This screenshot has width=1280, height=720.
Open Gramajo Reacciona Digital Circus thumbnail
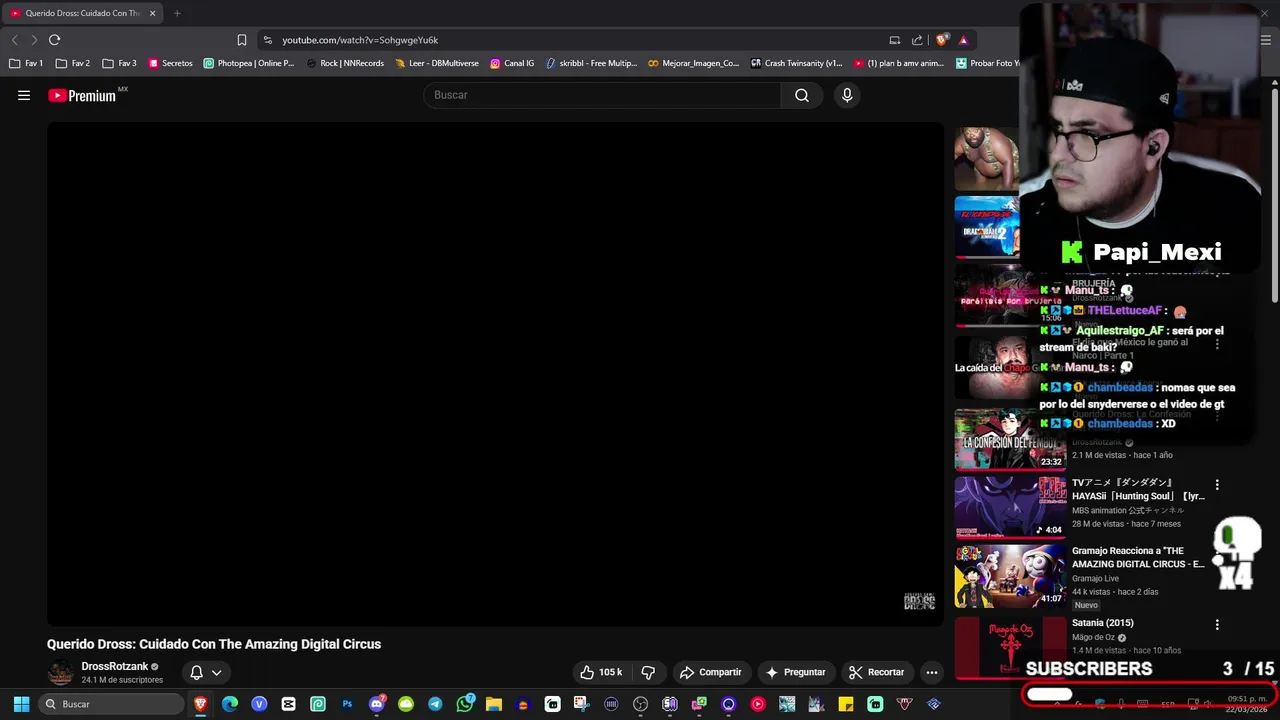(1010, 576)
